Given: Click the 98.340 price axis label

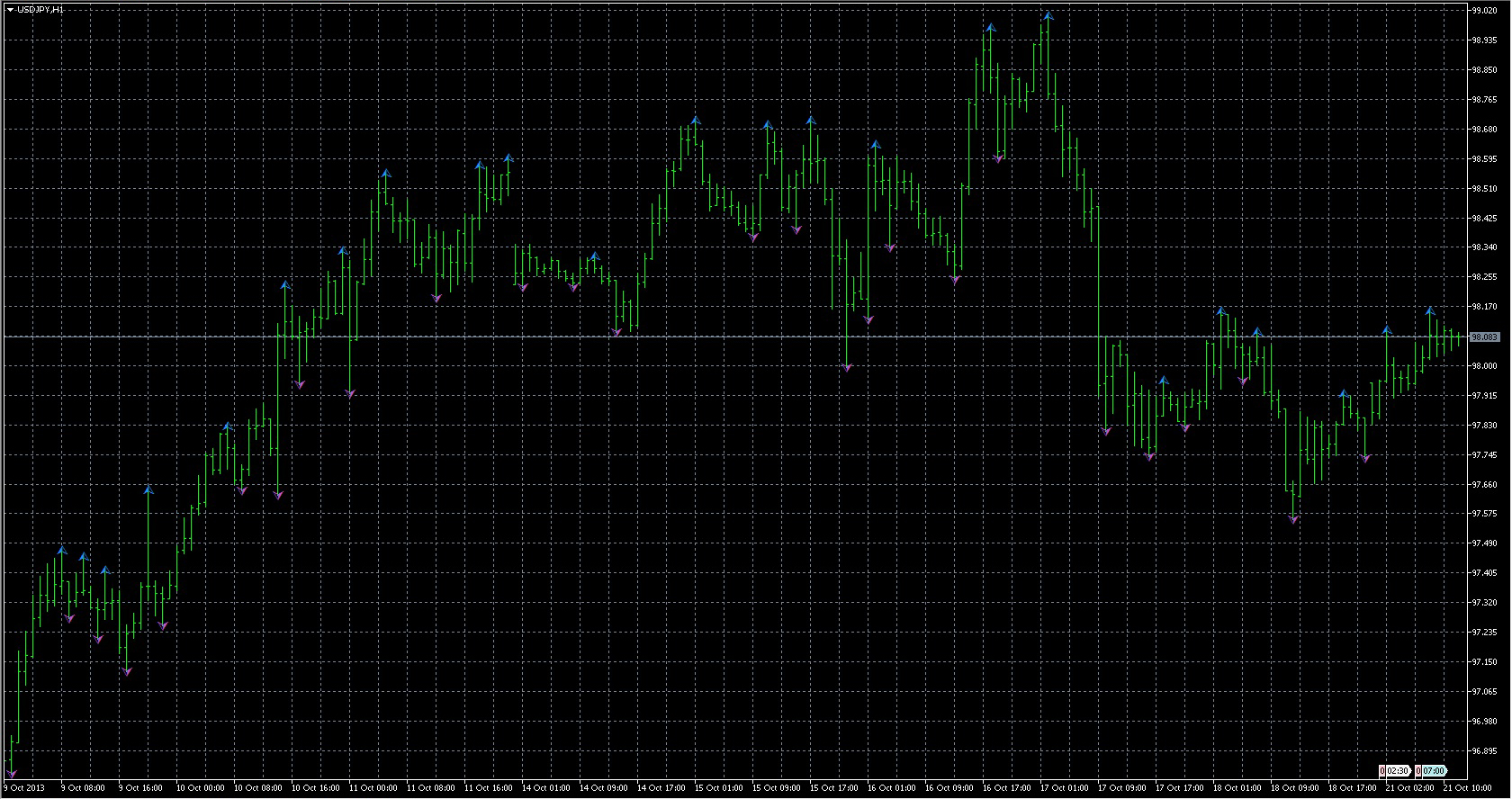Looking at the screenshot, I should point(1483,247).
